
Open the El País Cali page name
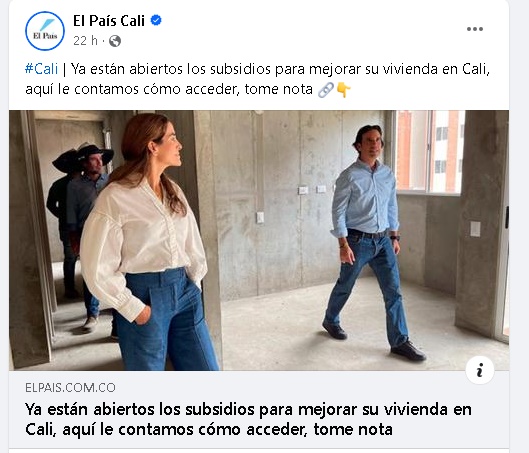[x=109, y=21]
